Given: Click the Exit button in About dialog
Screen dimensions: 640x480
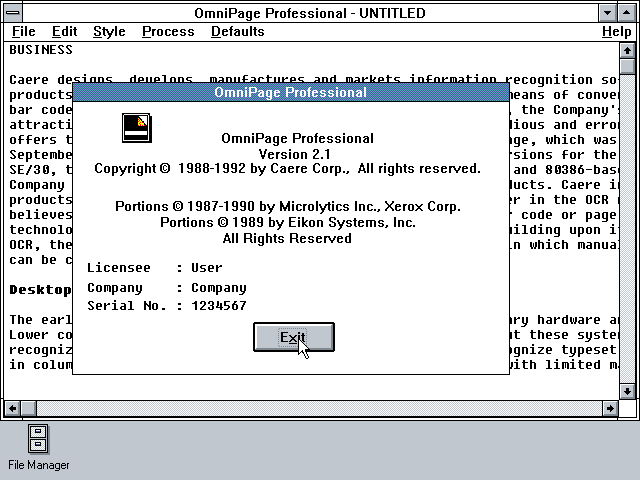Looking at the screenshot, I should (x=294, y=337).
